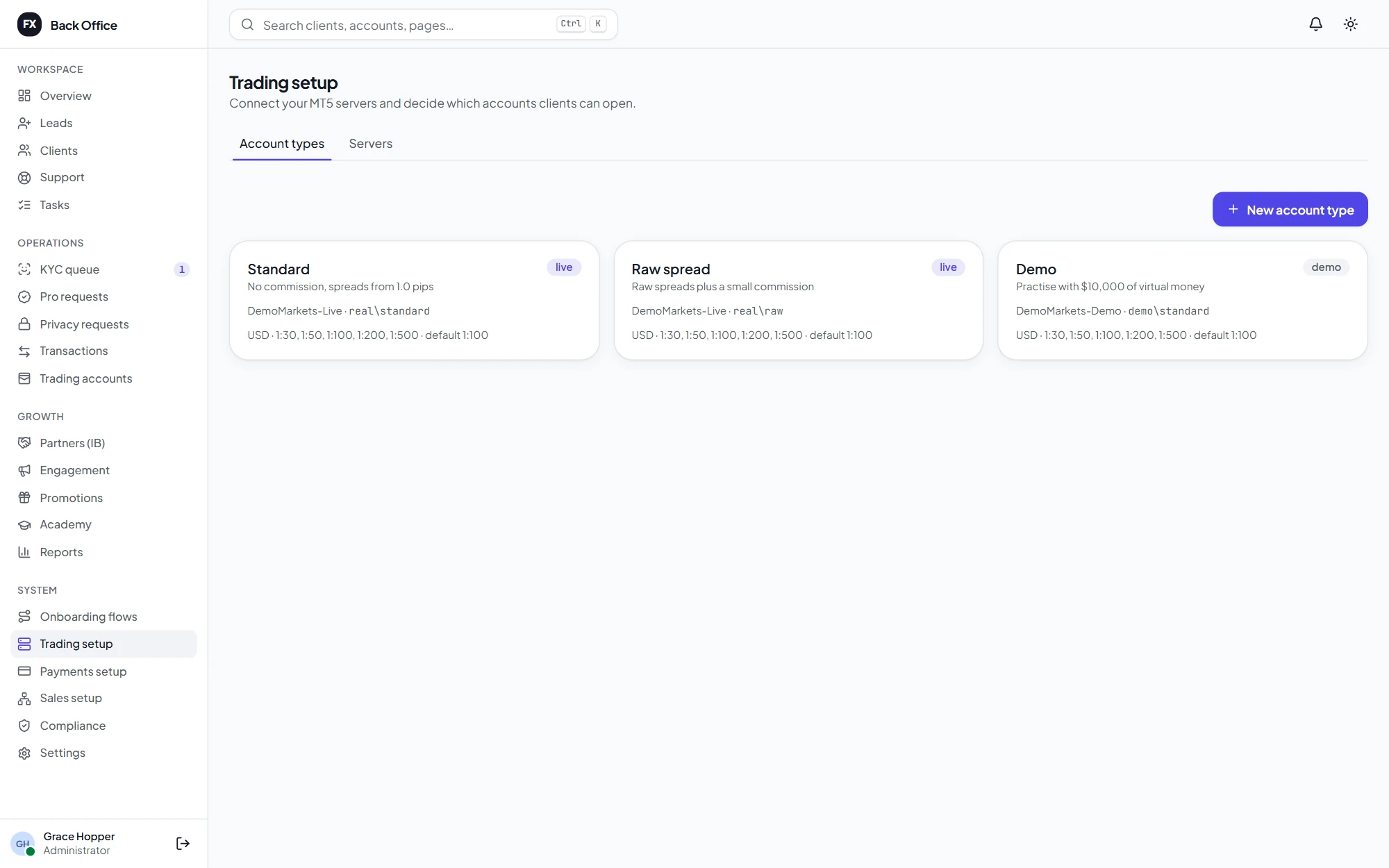Switch to the Servers tab
1389x868 pixels.
coord(370,144)
